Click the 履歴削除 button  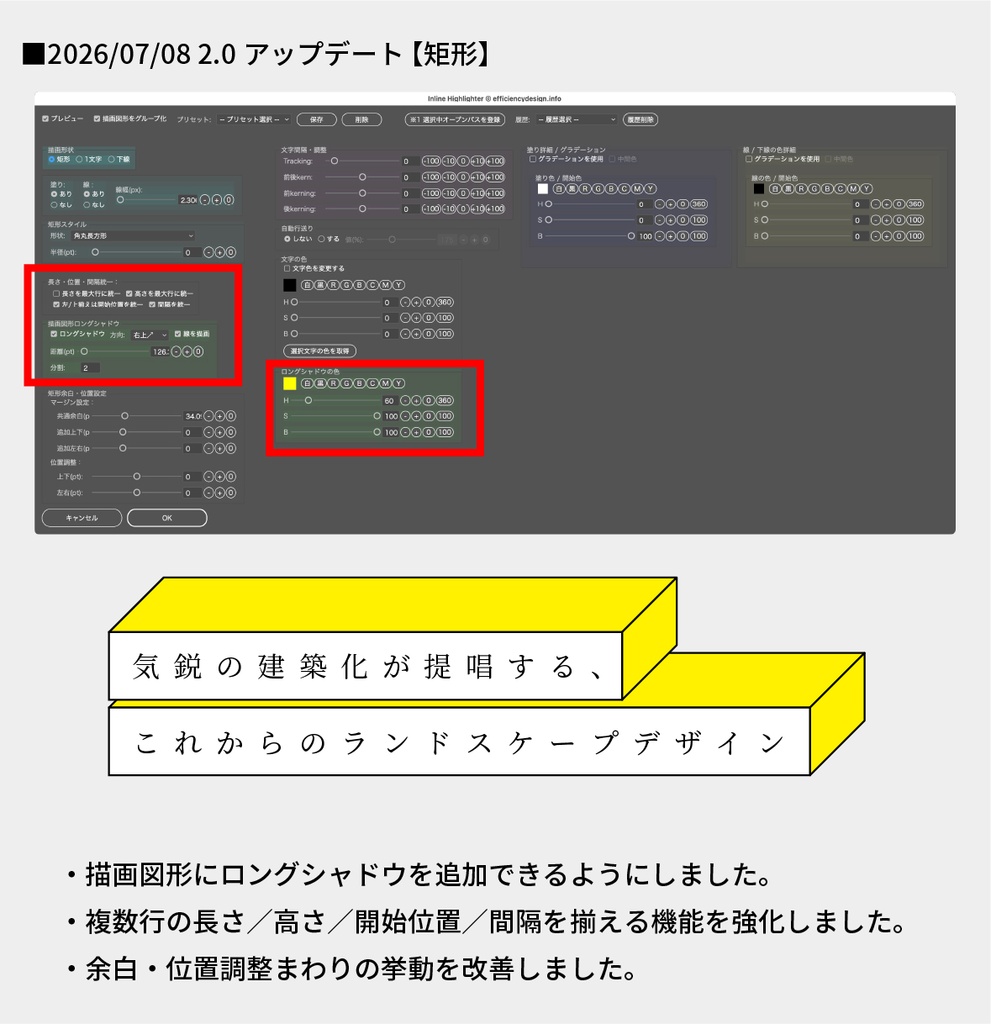pyautogui.click(x=640, y=120)
